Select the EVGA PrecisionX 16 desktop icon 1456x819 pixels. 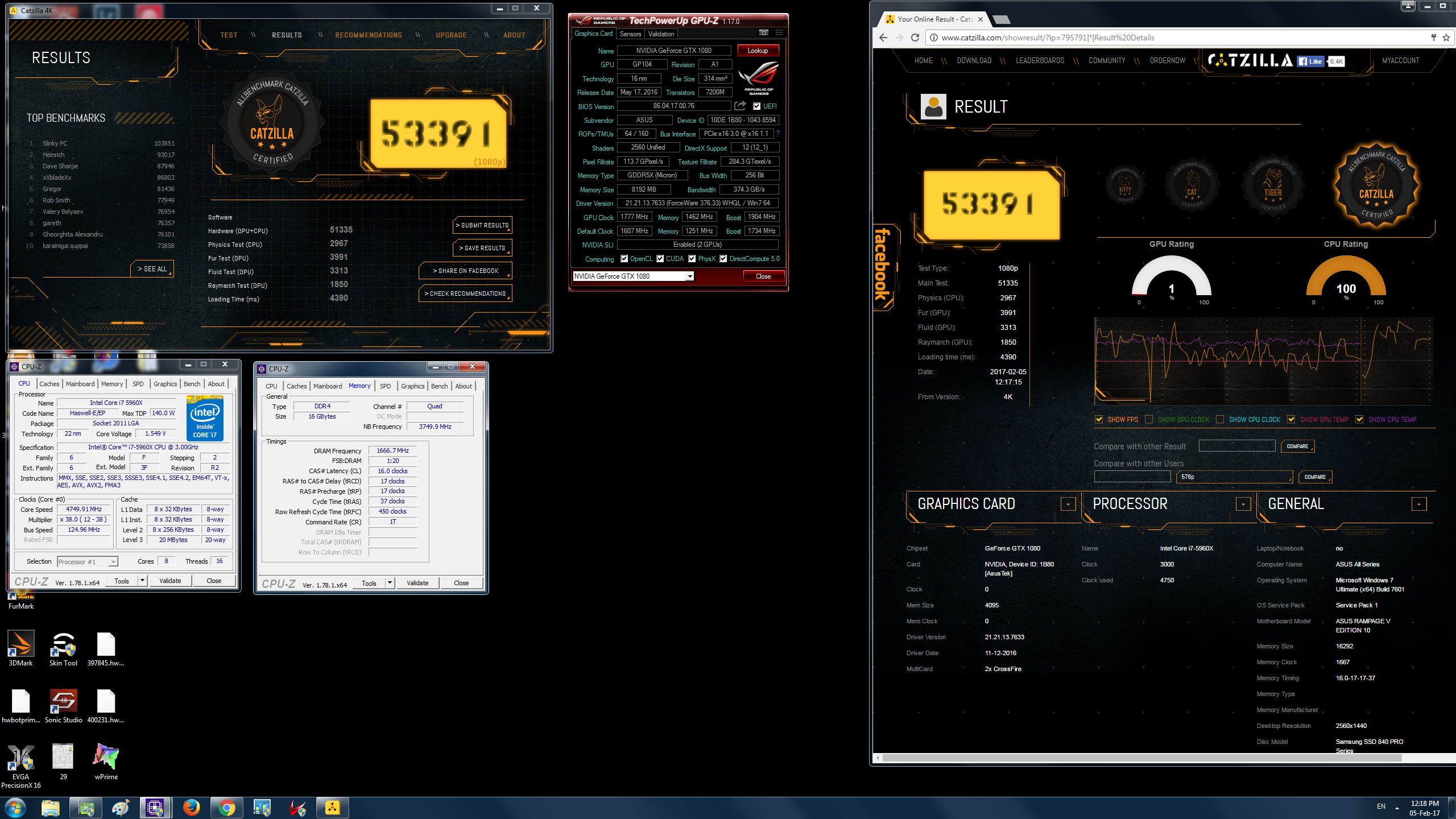(x=20, y=766)
